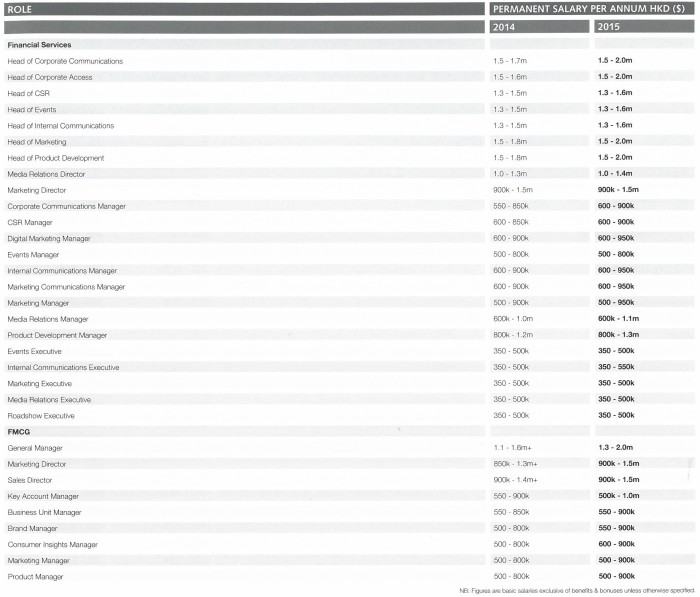Select 2015 value 350 - 550k

click(616, 367)
